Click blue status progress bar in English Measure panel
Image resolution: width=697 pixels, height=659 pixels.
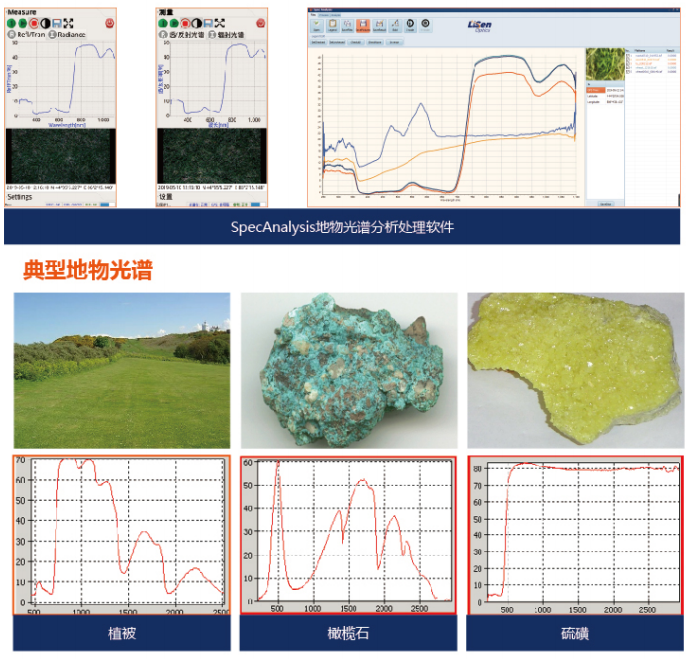(105, 204)
